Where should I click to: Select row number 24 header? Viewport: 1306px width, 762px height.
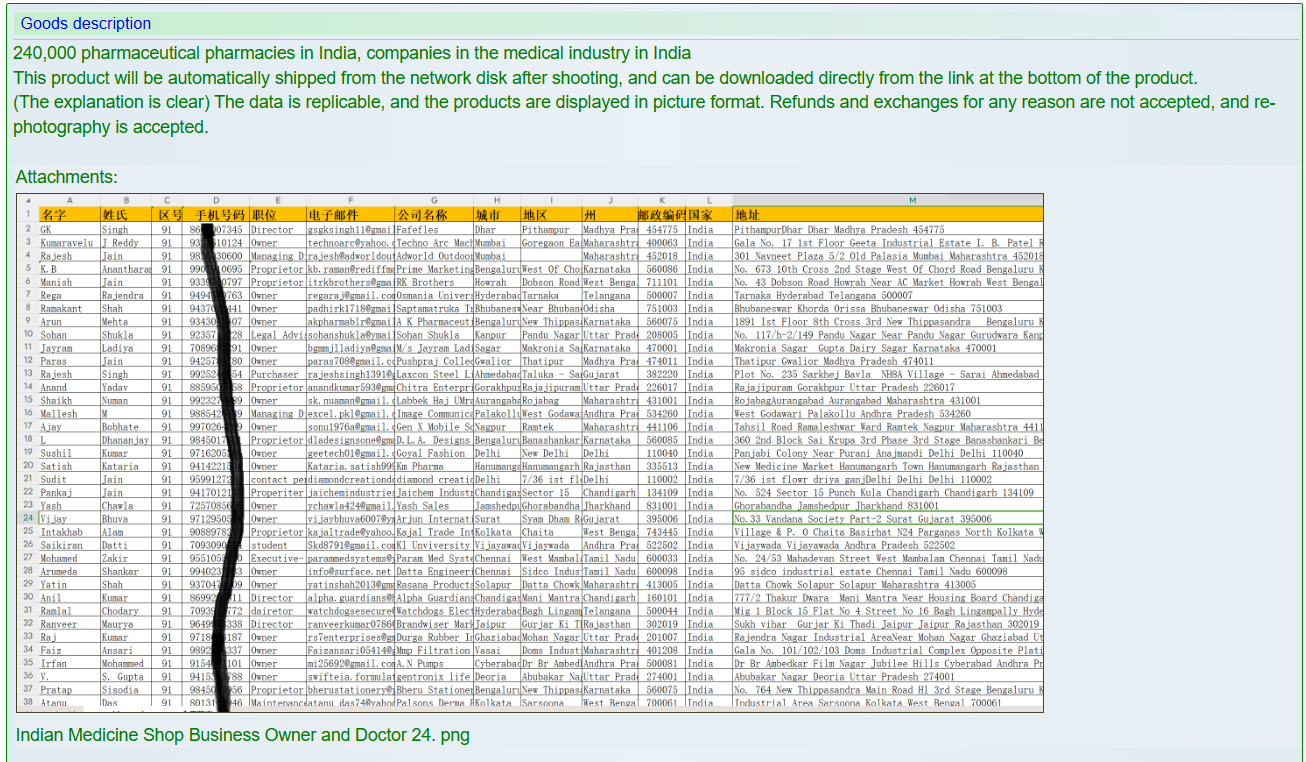point(28,519)
